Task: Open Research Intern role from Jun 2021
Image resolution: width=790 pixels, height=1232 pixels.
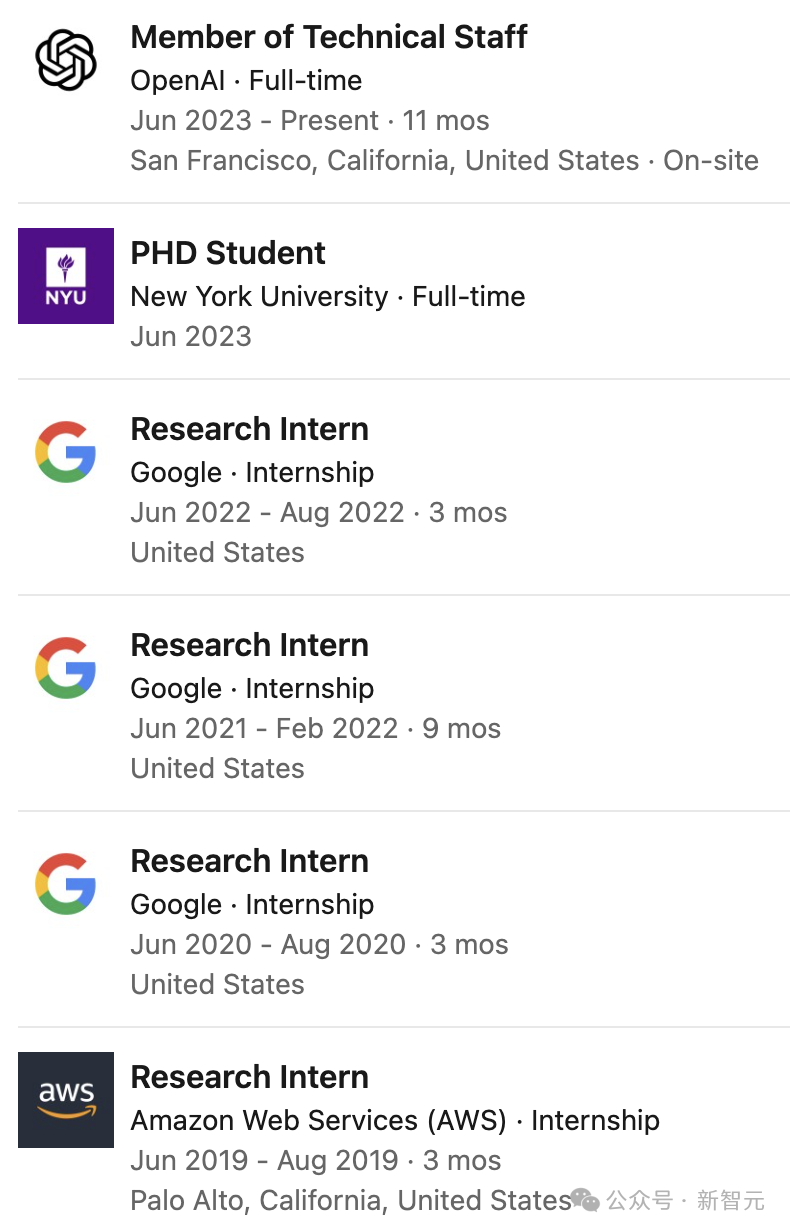Action: tap(250, 646)
